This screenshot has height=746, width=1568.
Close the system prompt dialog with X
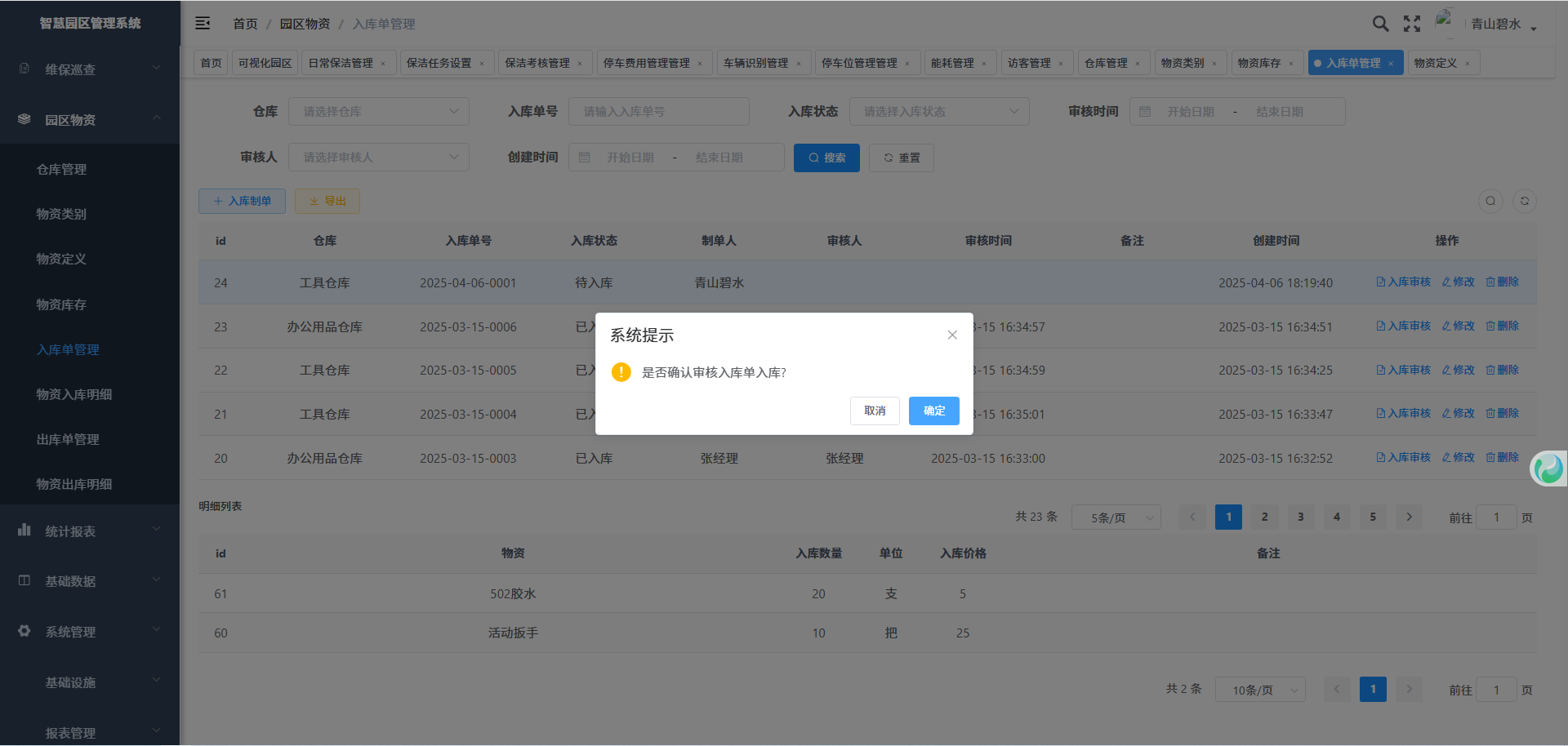pos(952,335)
